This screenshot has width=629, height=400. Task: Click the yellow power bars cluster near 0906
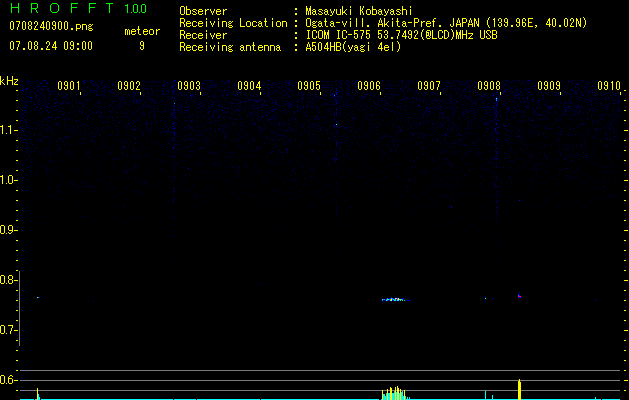point(395,393)
